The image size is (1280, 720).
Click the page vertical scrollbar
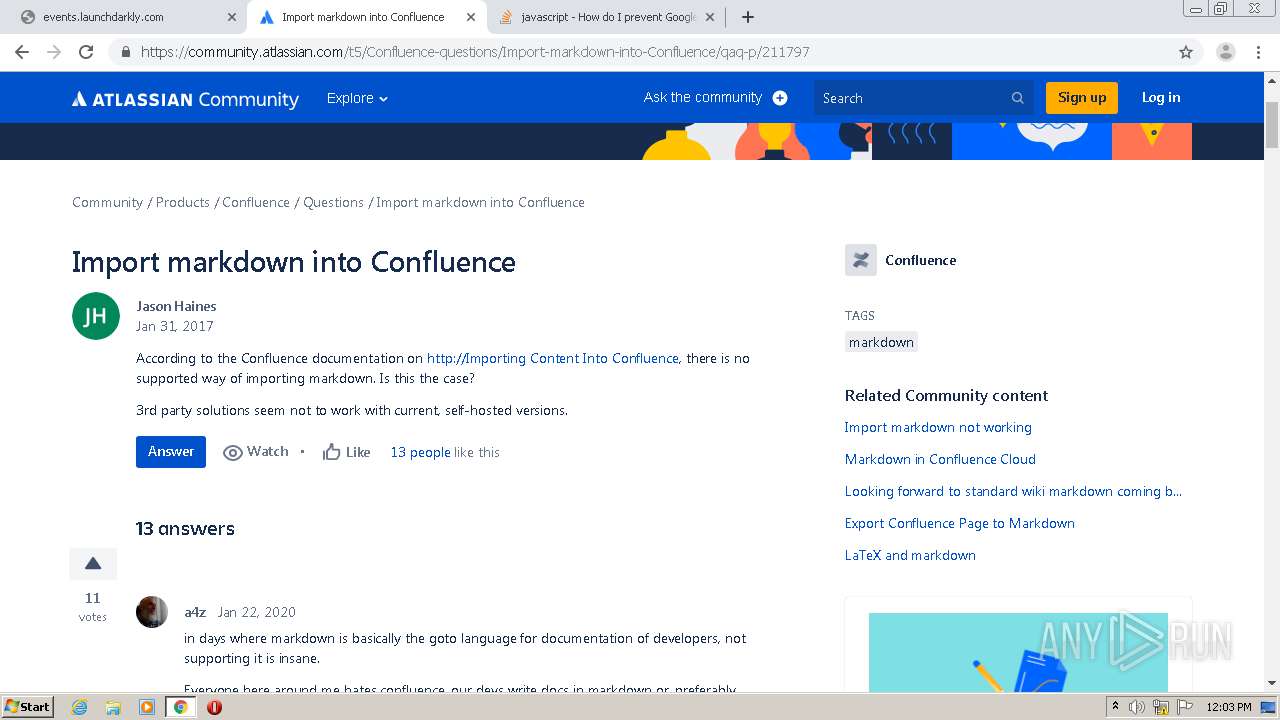click(x=1272, y=124)
